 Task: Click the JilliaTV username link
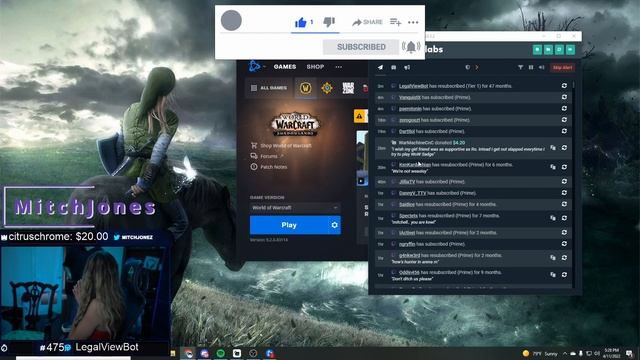pos(407,182)
